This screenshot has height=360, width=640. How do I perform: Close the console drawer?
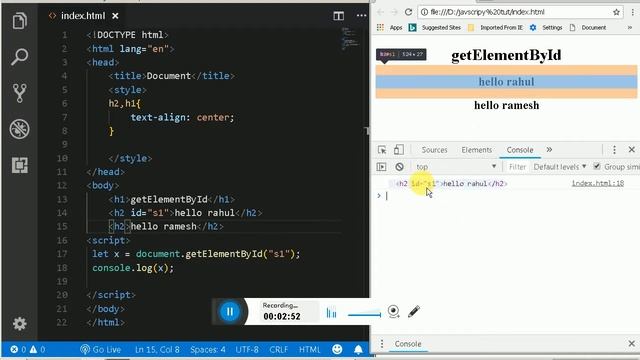tap(631, 344)
